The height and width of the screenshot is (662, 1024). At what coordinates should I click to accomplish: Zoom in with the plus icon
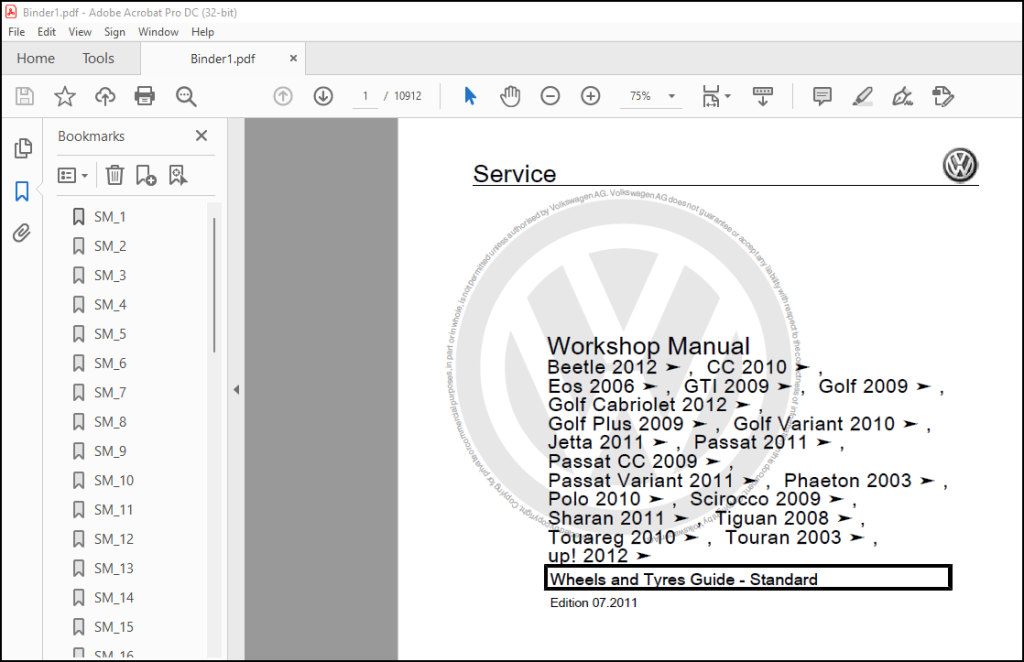590,97
